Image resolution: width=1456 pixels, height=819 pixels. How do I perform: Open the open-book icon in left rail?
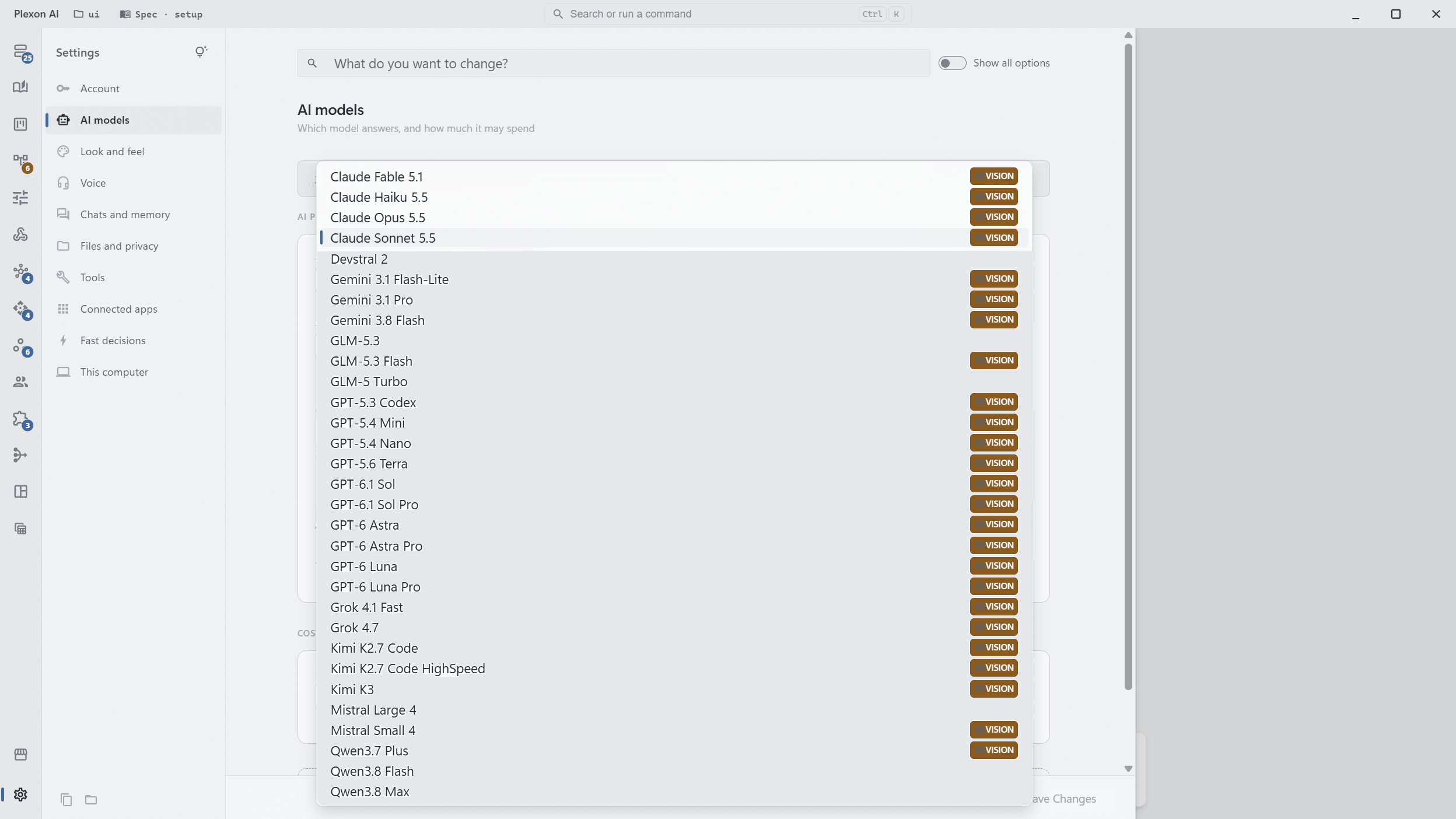tap(20, 87)
